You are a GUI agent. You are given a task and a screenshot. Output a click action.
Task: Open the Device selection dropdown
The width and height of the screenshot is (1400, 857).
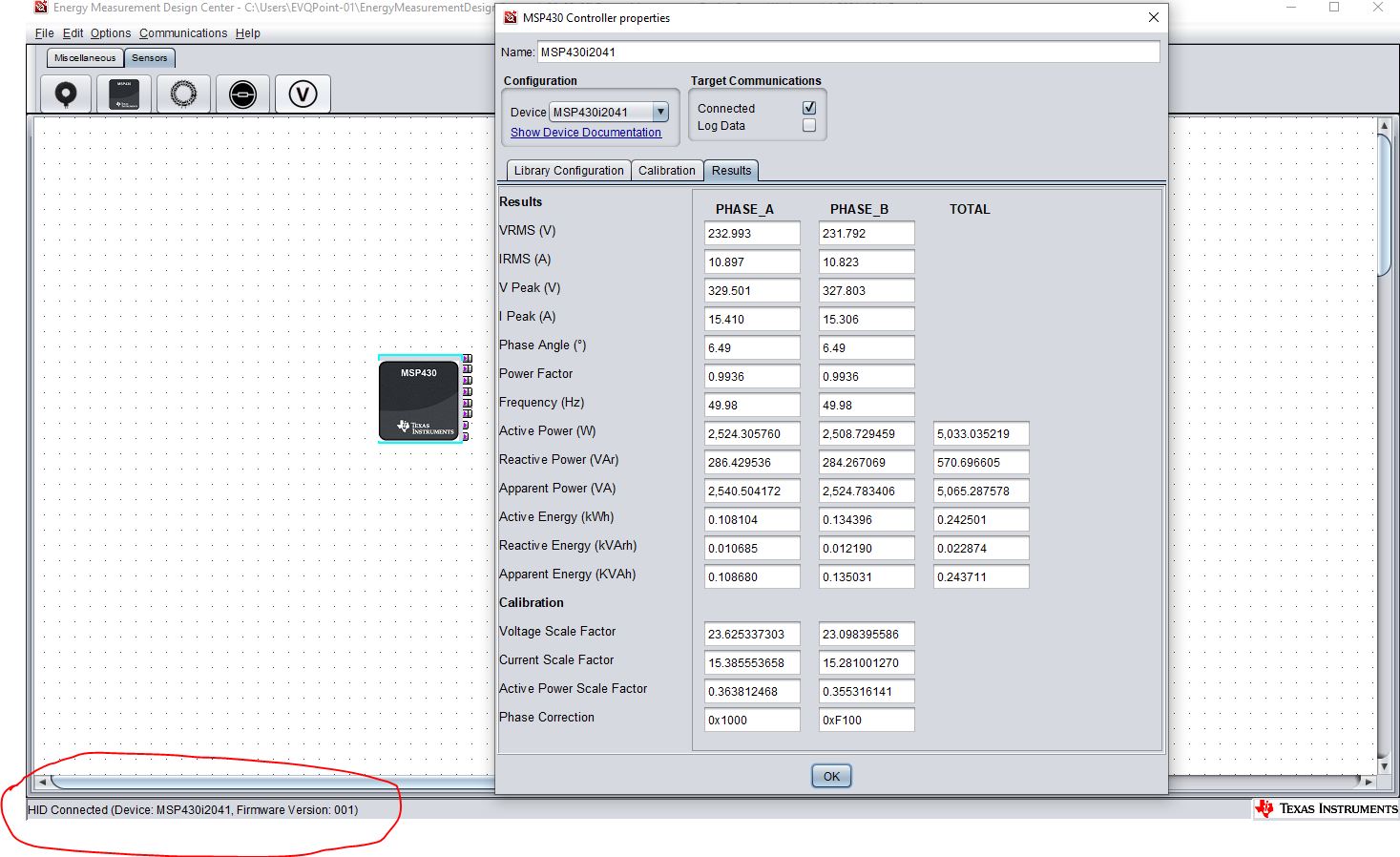pyautogui.click(x=659, y=112)
